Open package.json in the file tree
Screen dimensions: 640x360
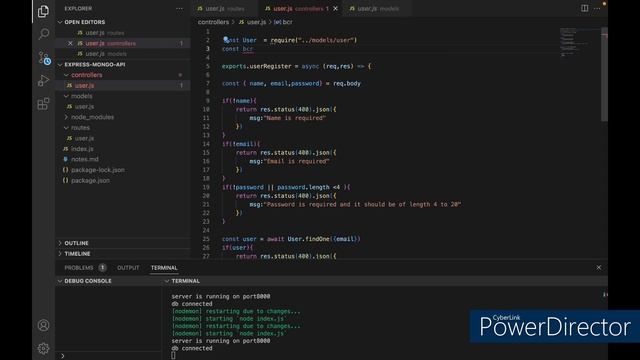[123, 180]
